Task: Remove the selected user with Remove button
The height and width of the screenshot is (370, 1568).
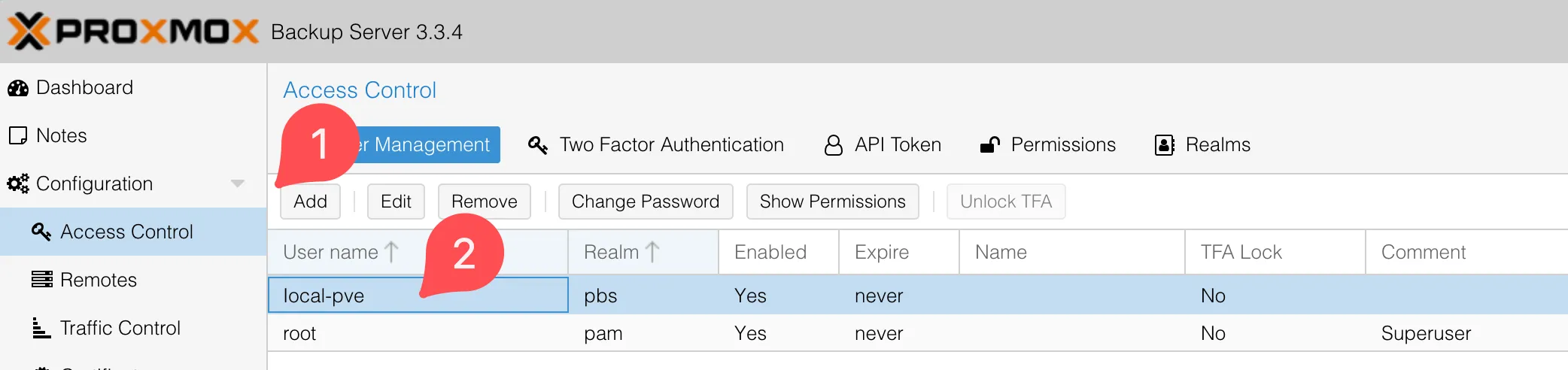Action: (x=485, y=202)
